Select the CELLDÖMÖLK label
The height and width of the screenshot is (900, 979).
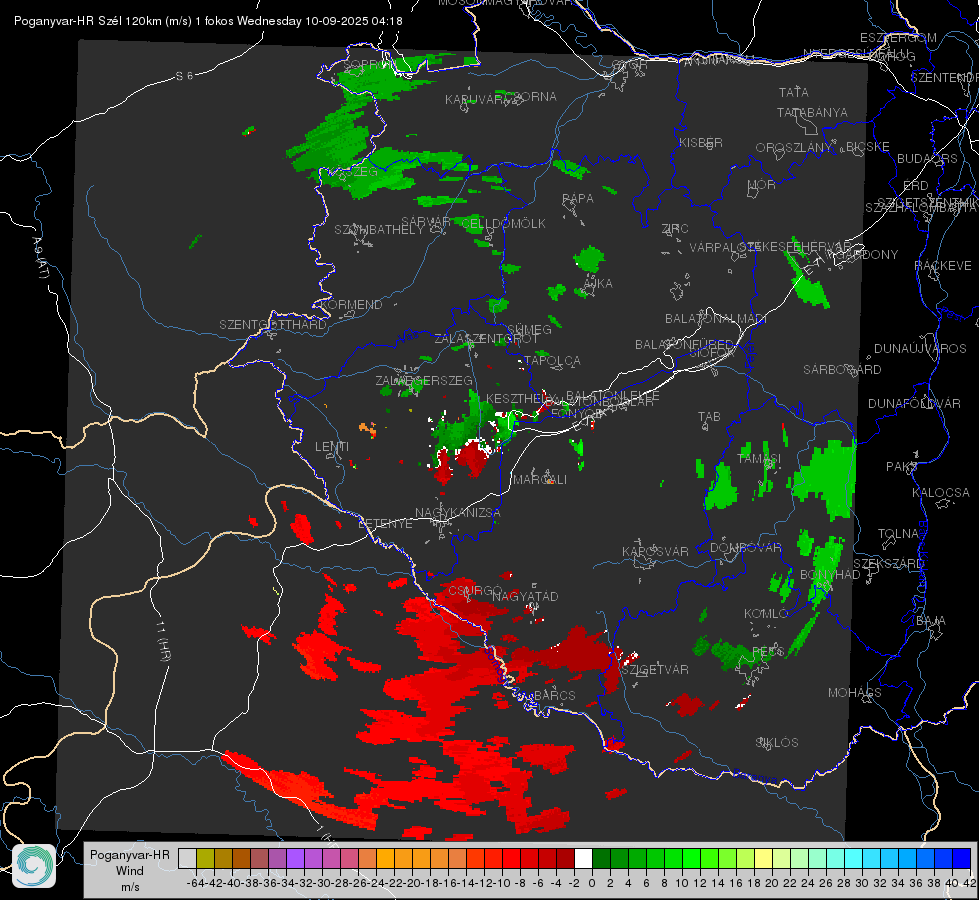click(x=503, y=224)
